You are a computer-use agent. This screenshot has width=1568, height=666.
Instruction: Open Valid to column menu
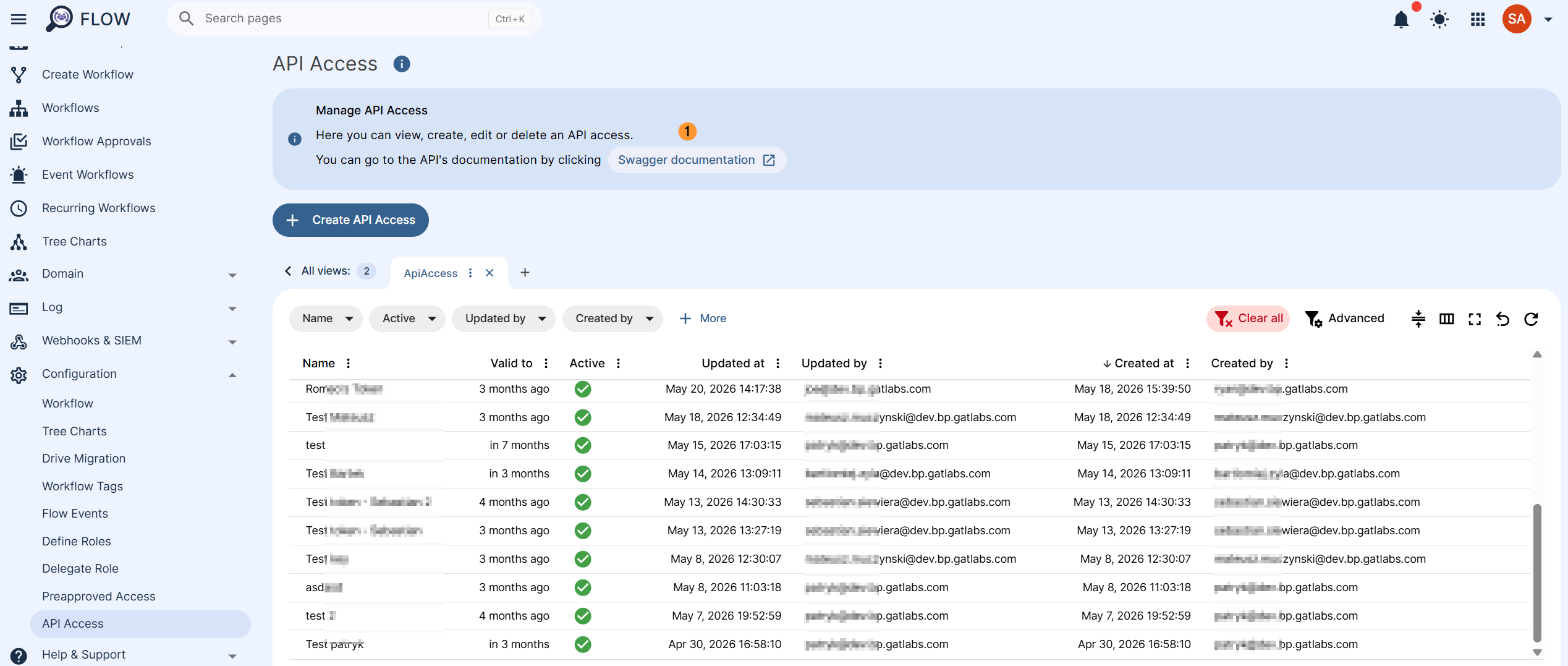546,364
